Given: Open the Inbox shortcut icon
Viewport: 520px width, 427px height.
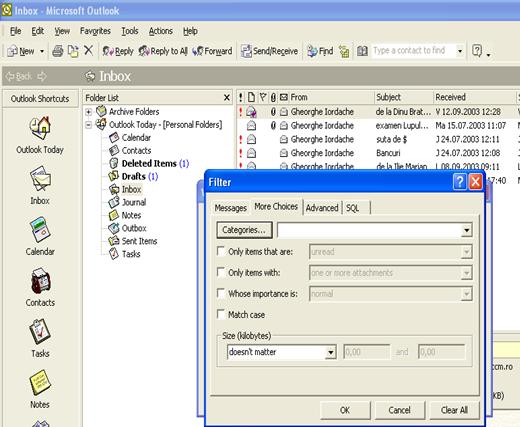Looking at the screenshot, I should coord(40,178).
